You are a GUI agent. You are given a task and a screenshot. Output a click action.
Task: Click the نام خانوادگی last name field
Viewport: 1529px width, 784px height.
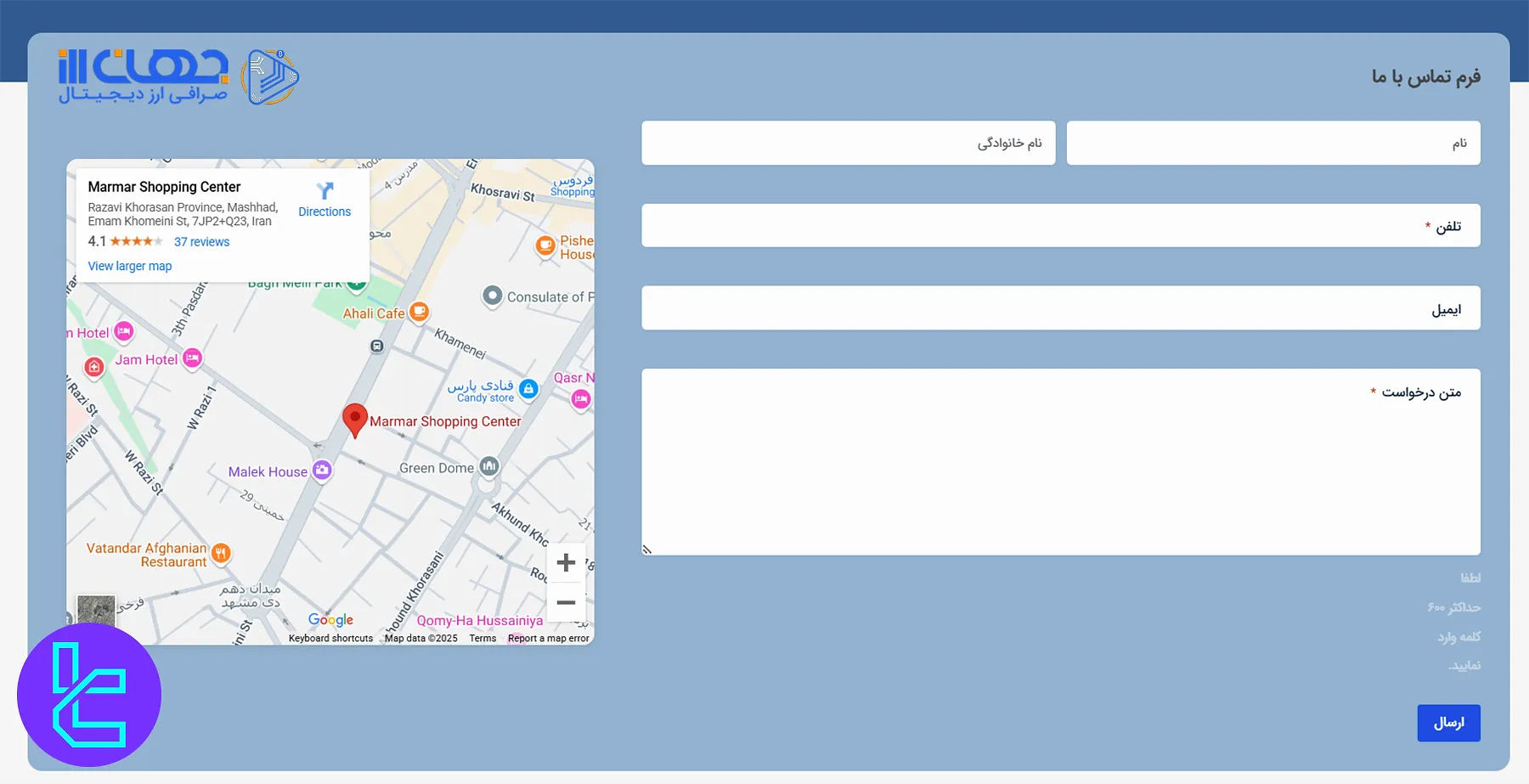[x=848, y=143]
